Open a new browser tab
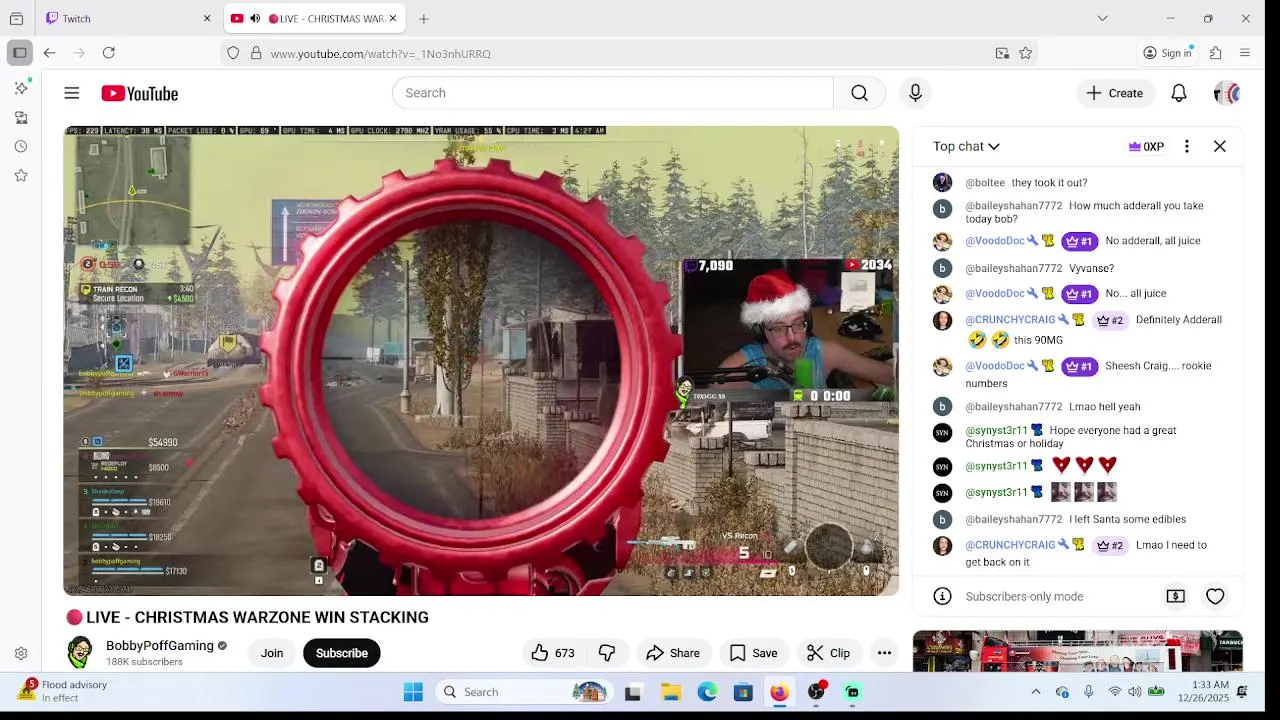1280x720 pixels. (424, 18)
